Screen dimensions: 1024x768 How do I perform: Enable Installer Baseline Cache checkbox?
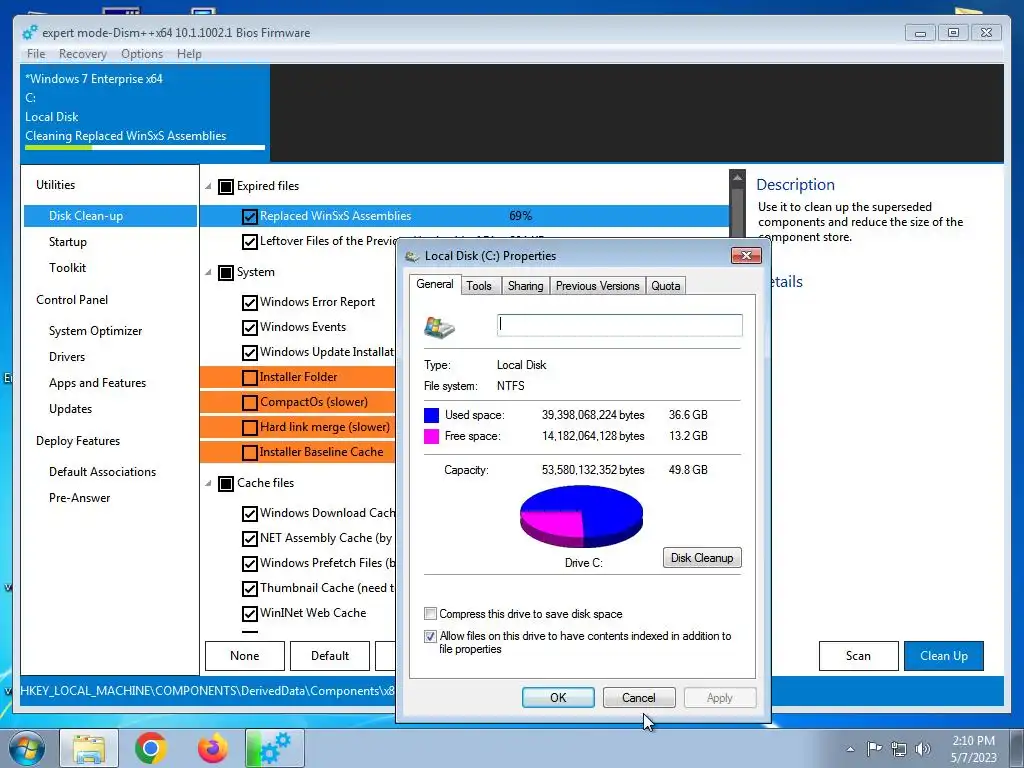click(249, 453)
